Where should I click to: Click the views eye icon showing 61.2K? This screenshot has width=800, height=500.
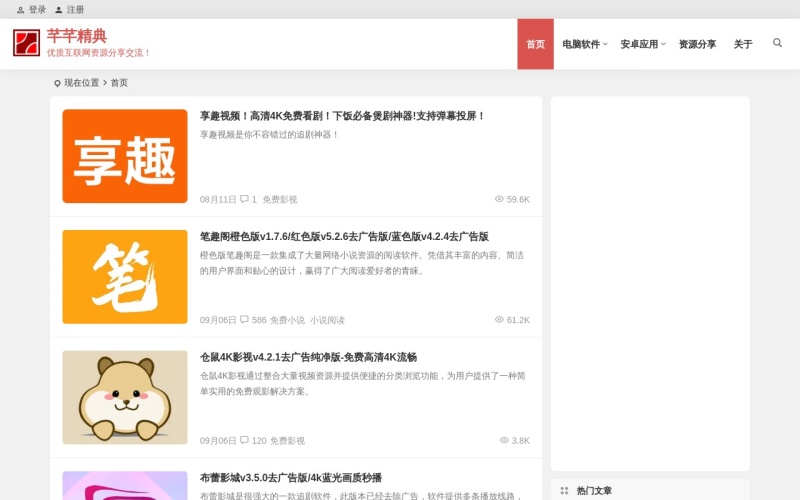coord(499,319)
